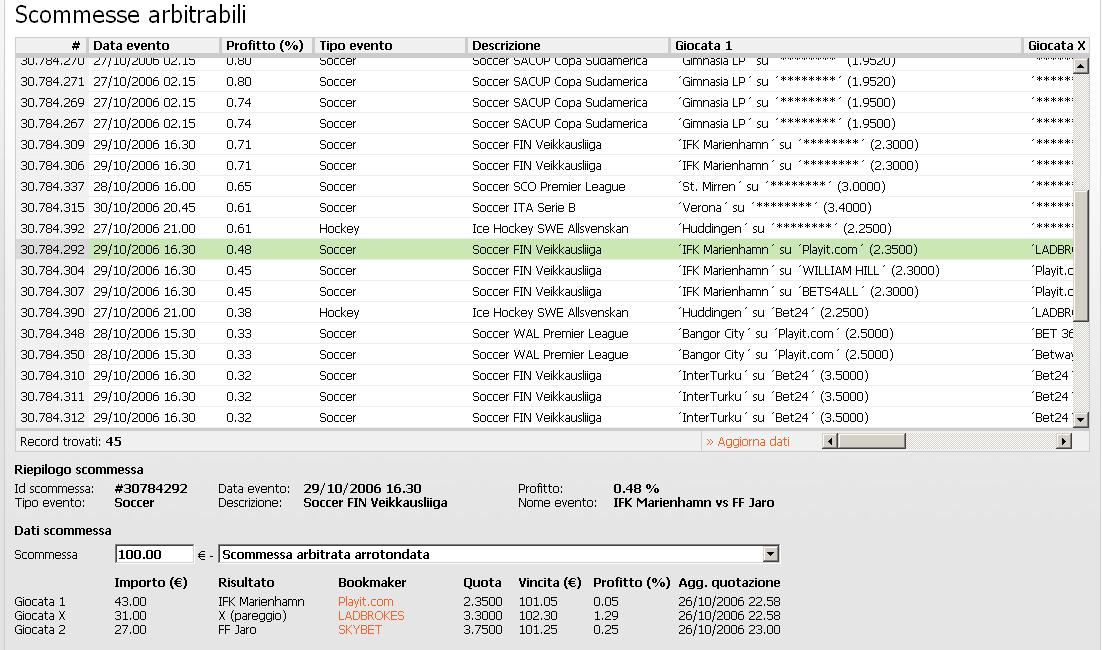
Task: Click the horizontal scrollbar thumb
Action: pos(871,441)
